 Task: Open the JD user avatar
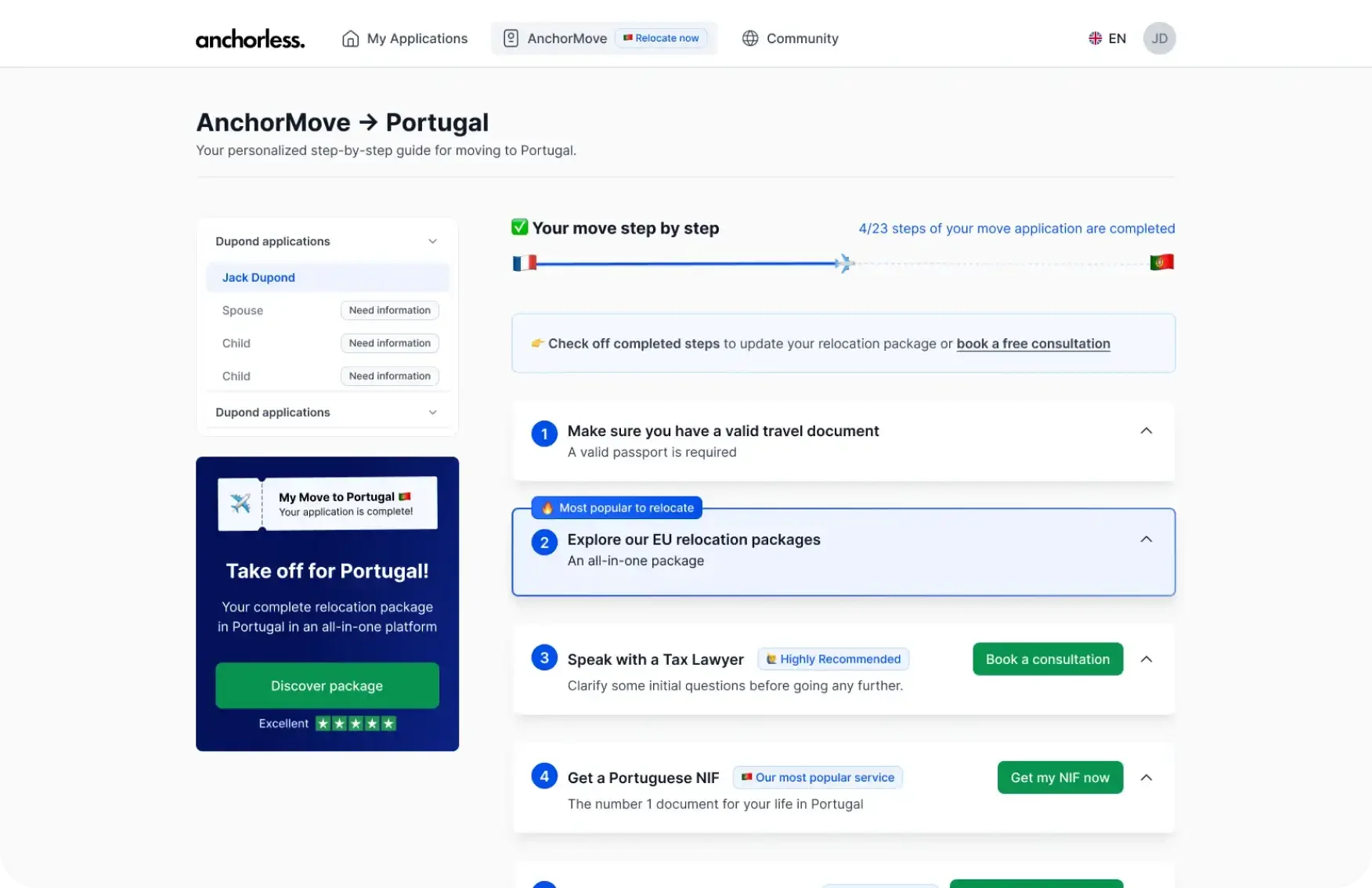[1159, 38]
